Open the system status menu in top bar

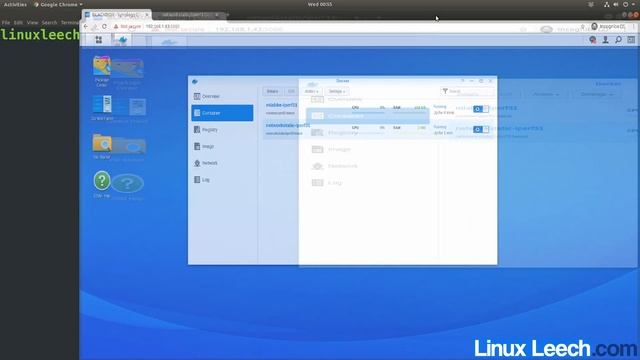click(x=620, y=4)
